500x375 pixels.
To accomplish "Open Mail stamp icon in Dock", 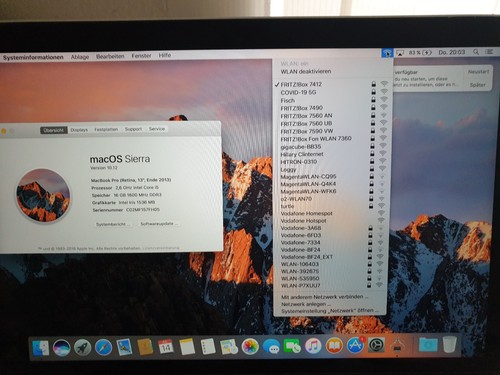I will pos(124,347).
